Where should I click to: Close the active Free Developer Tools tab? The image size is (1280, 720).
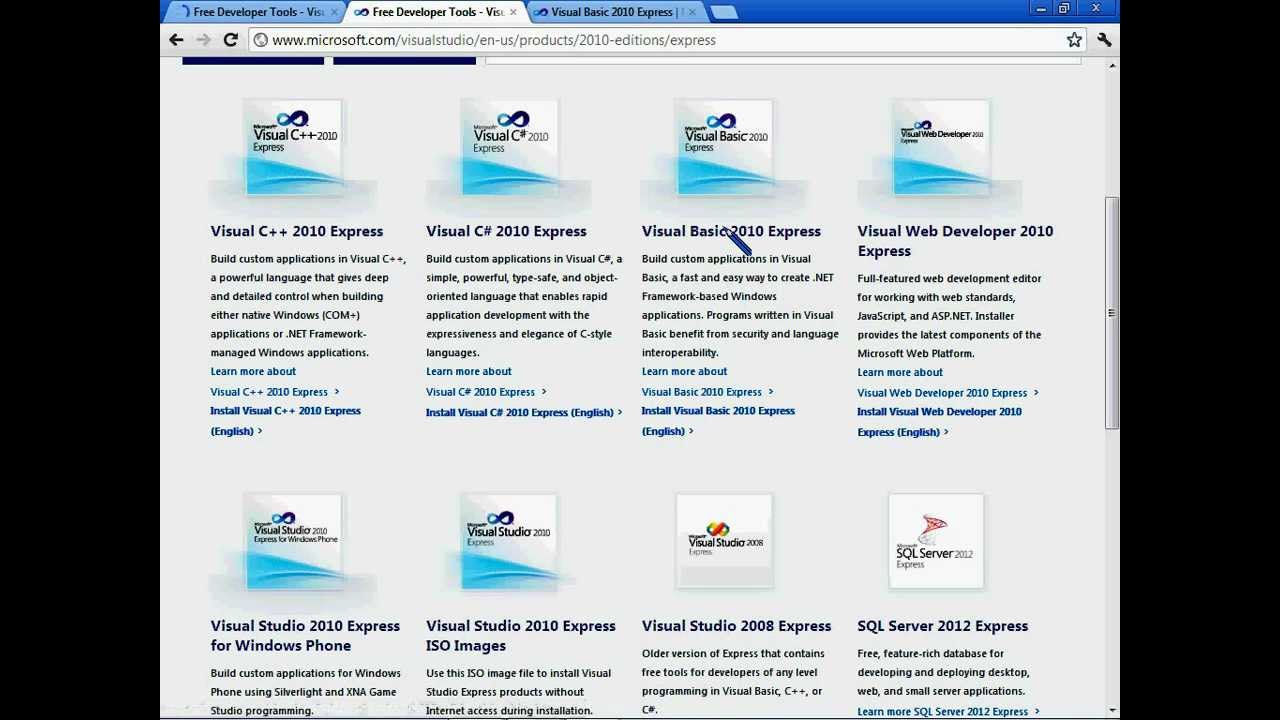pos(513,12)
